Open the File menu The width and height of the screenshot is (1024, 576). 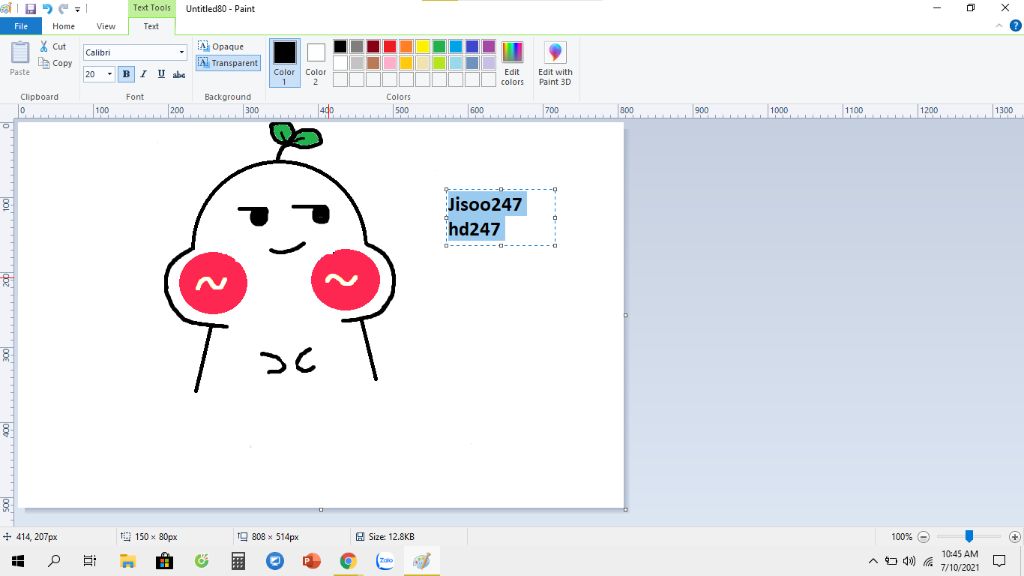tap(21, 26)
